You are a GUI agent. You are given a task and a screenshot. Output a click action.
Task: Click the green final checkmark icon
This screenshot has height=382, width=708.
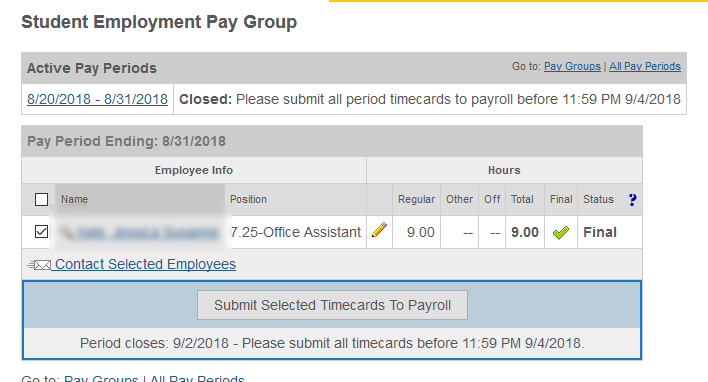561,233
